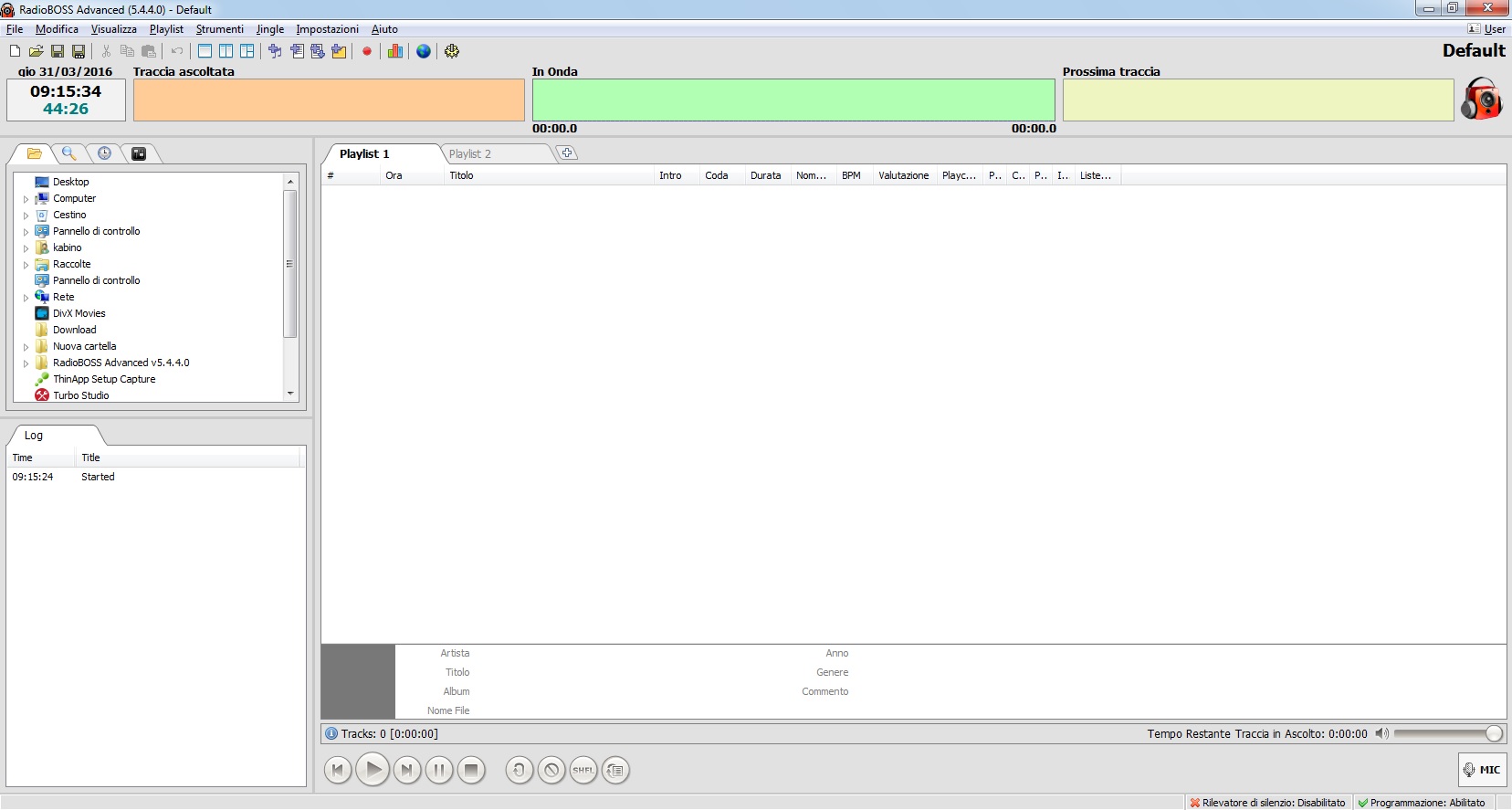
Task: Expand RadioBOSS Advanced v5.4.4.0 folder node
Action: click(26, 363)
